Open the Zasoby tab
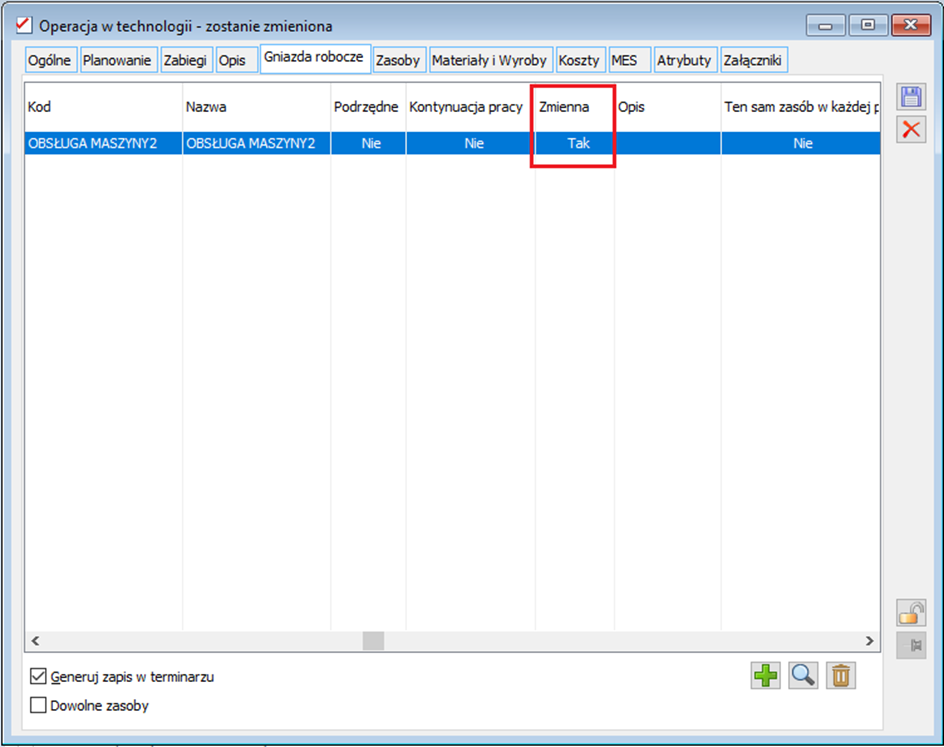 [399, 59]
